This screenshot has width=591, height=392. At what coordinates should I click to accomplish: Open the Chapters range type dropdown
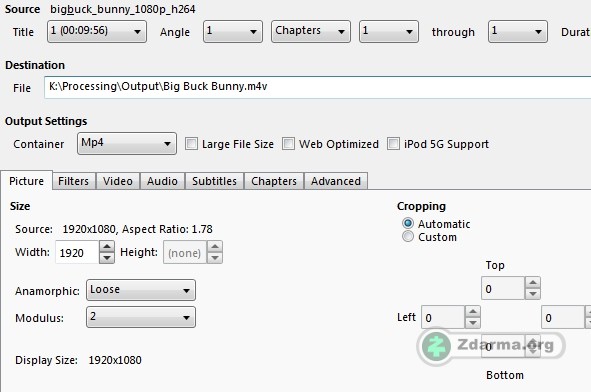point(311,32)
